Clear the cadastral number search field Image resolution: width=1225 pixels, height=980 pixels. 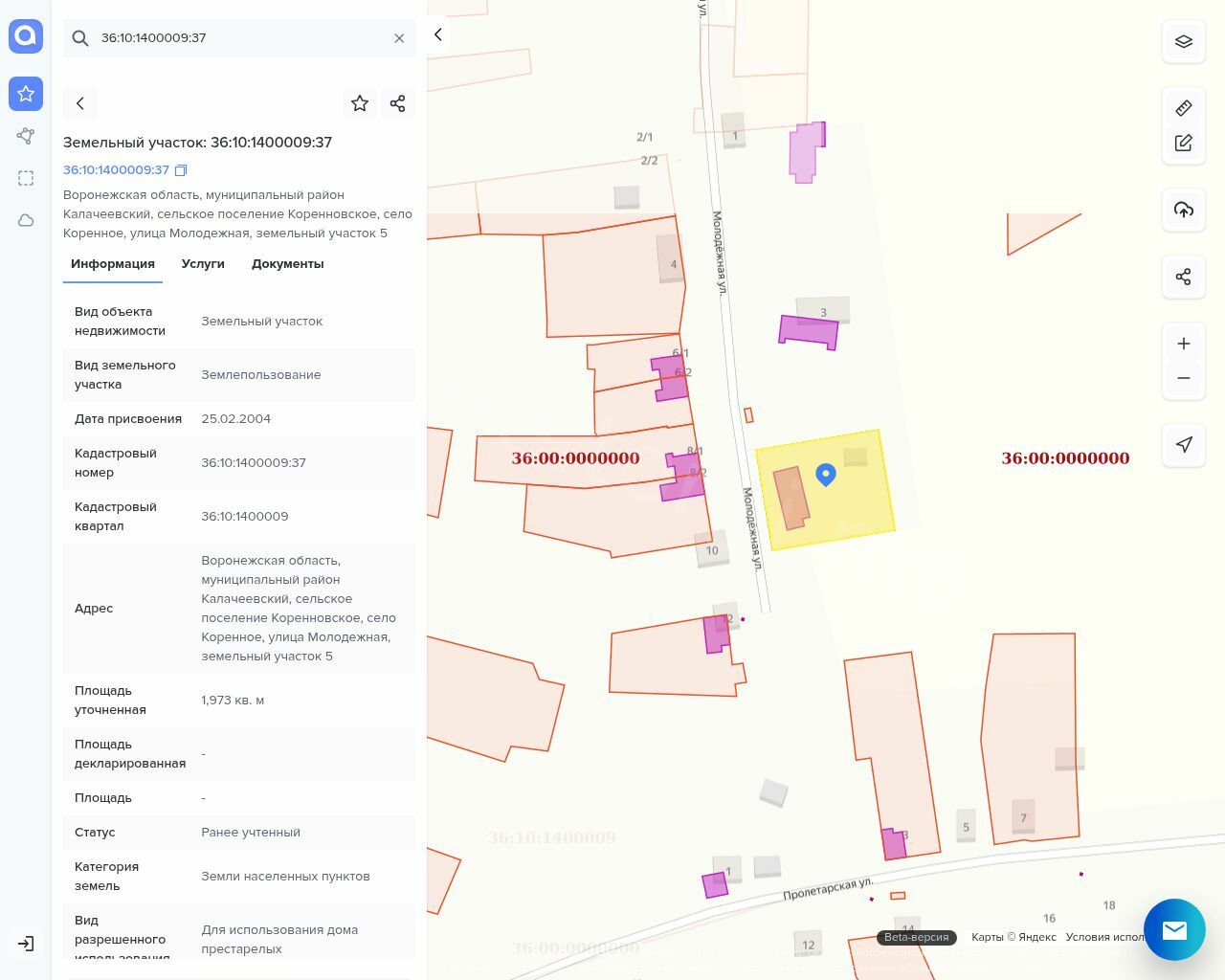pyautogui.click(x=399, y=38)
